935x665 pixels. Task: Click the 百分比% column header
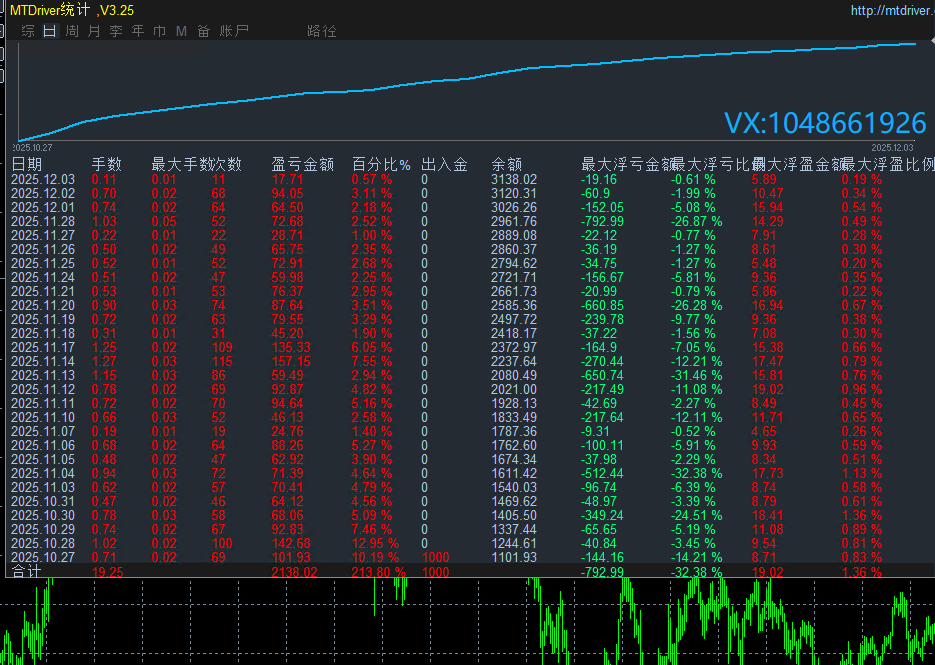(x=381, y=164)
